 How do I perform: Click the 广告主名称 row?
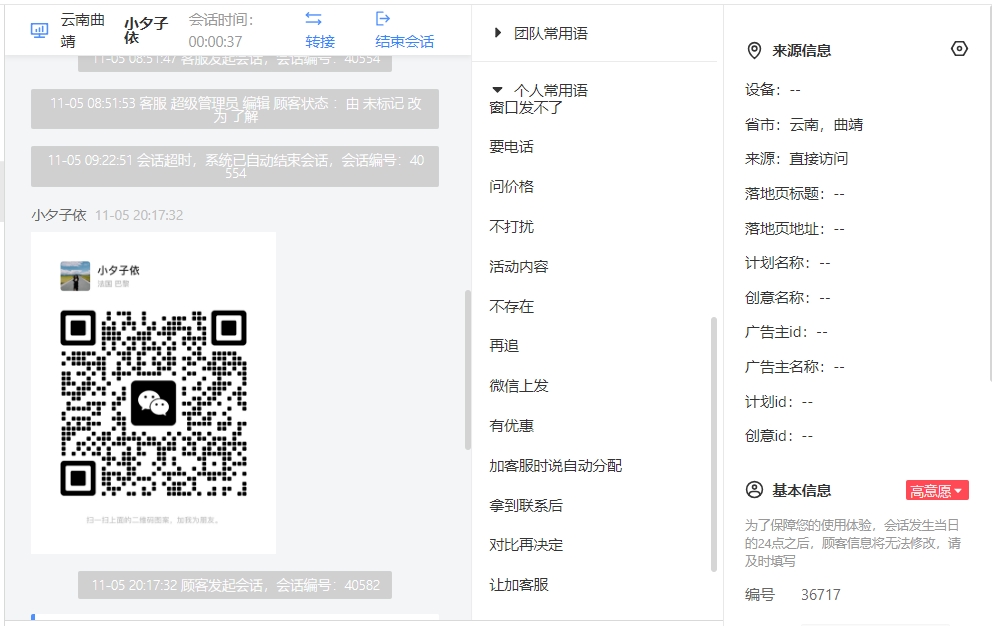tap(795, 366)
